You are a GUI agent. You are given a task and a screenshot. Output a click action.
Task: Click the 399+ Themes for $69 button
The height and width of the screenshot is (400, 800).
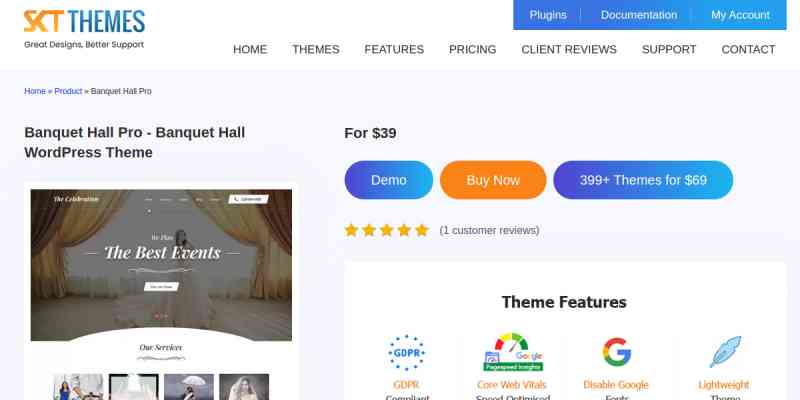pos(643,180)
